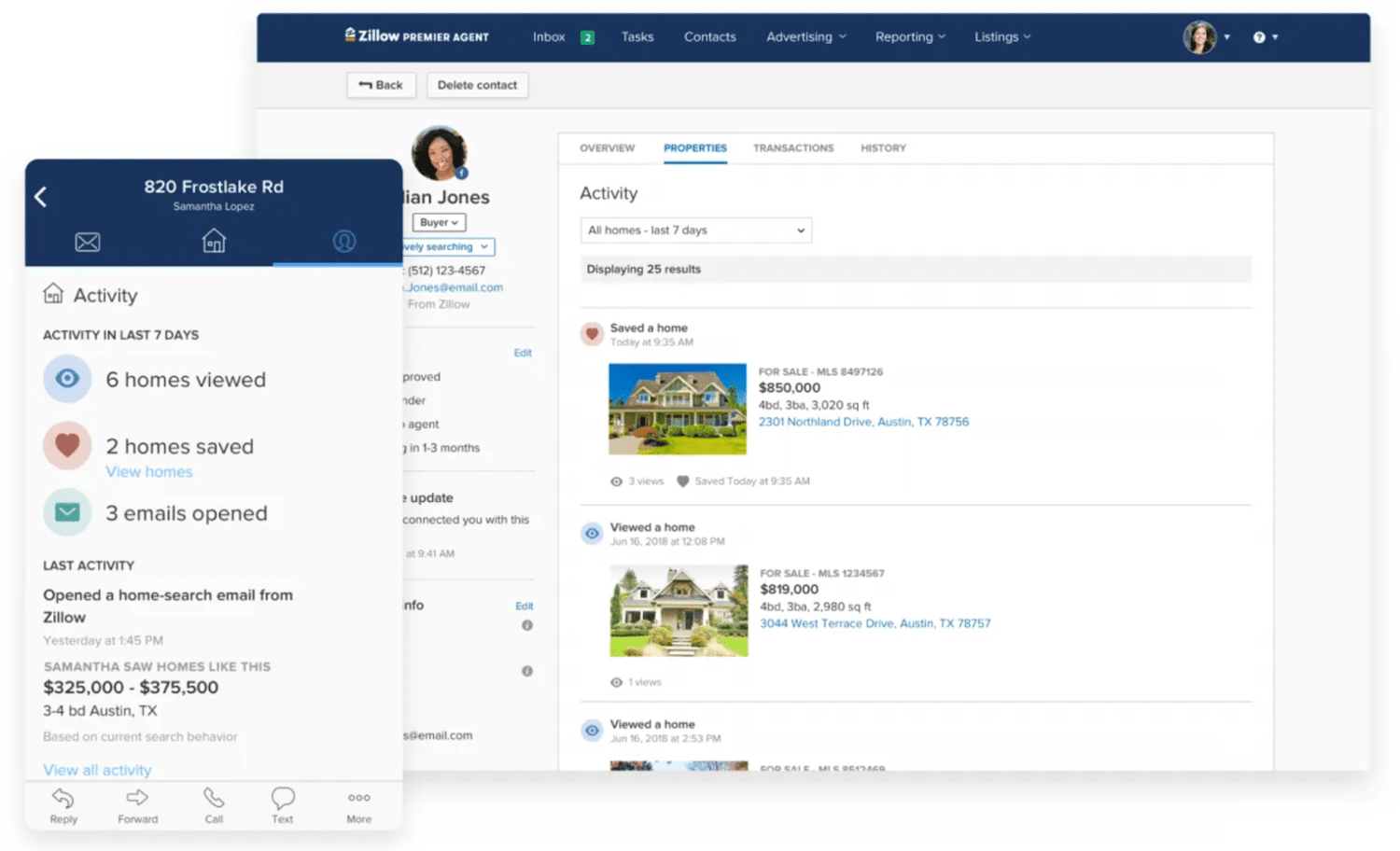
Task: Select the home icon on the Frostlake card
Action: pos(214,241)
